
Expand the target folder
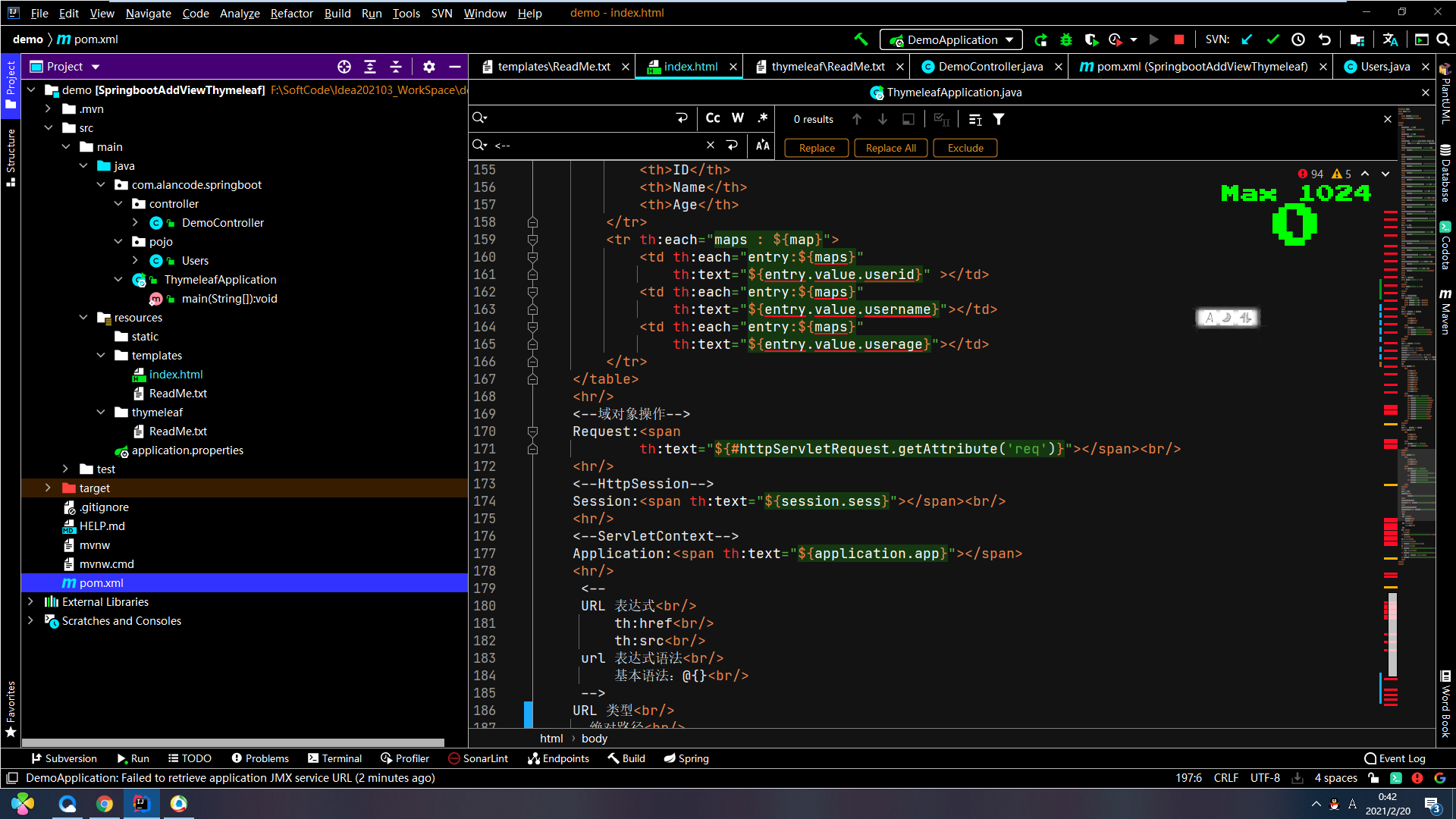click(x=48, y=488)
